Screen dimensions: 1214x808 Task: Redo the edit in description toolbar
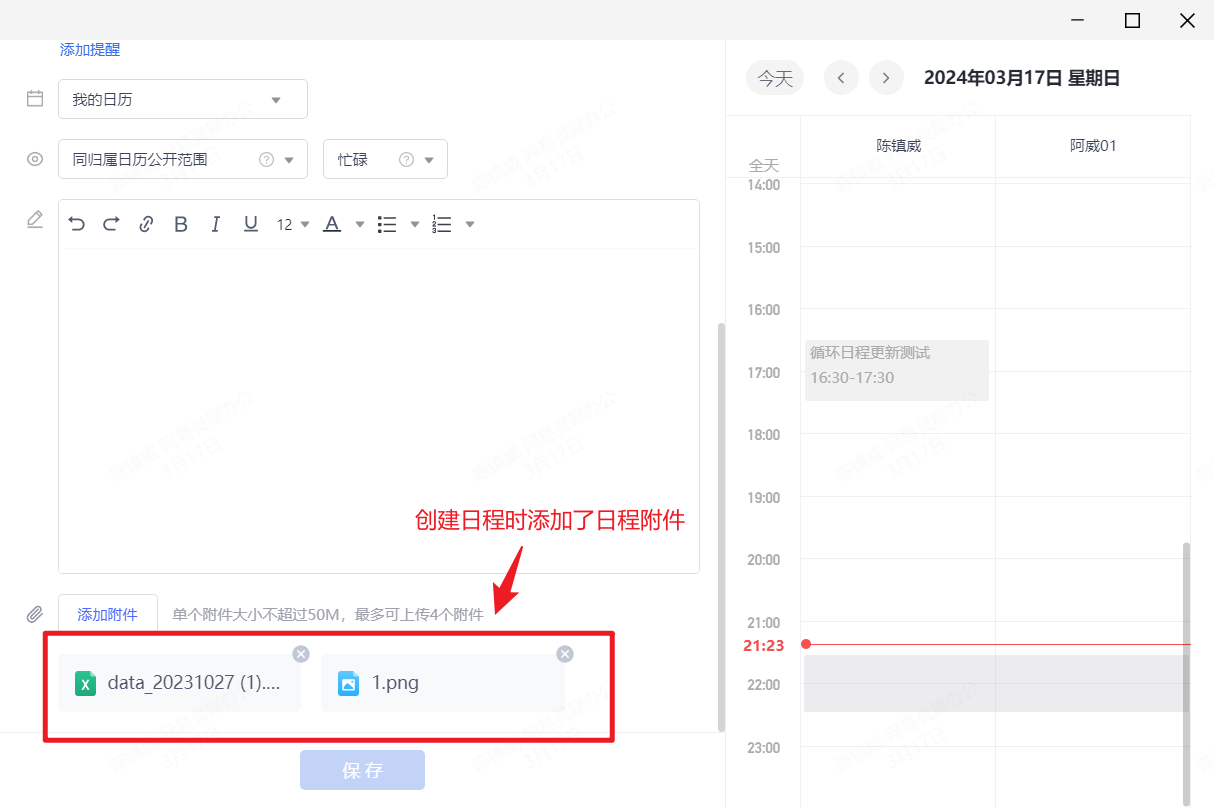[111, 224]
